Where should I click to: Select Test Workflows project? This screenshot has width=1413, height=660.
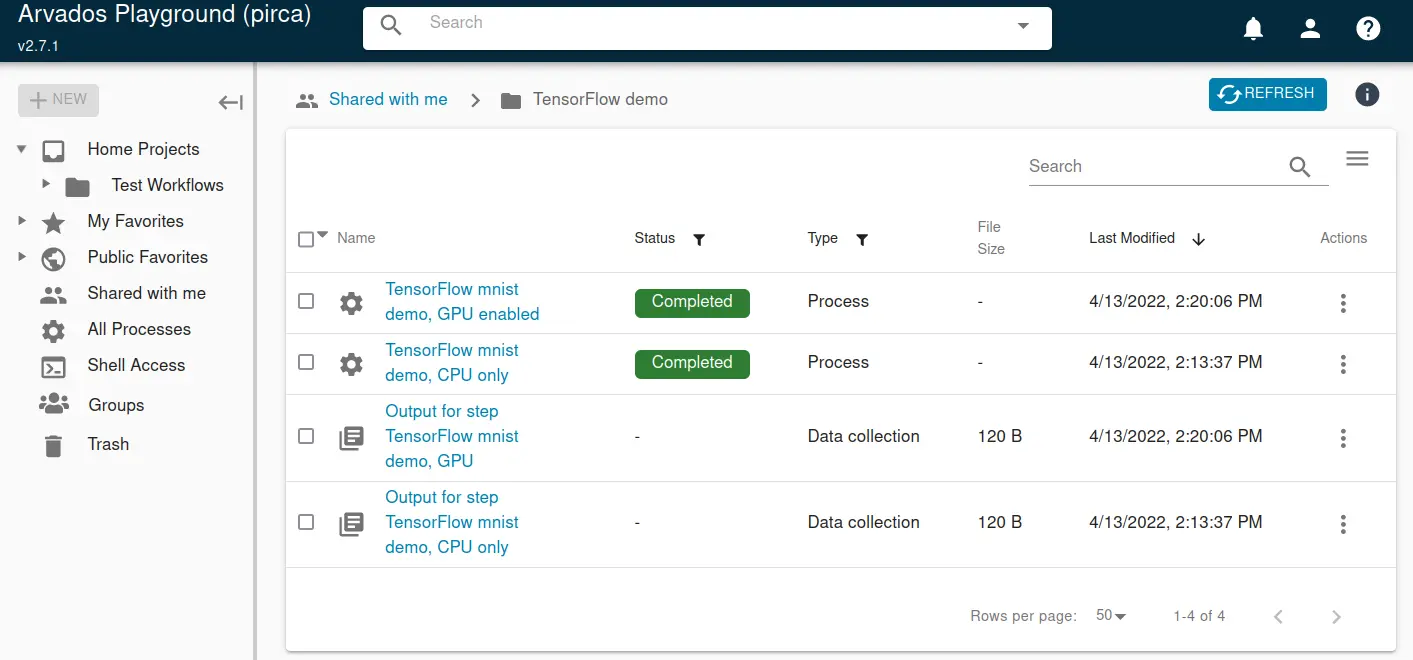pyautogui.click(x=168, y=185)
